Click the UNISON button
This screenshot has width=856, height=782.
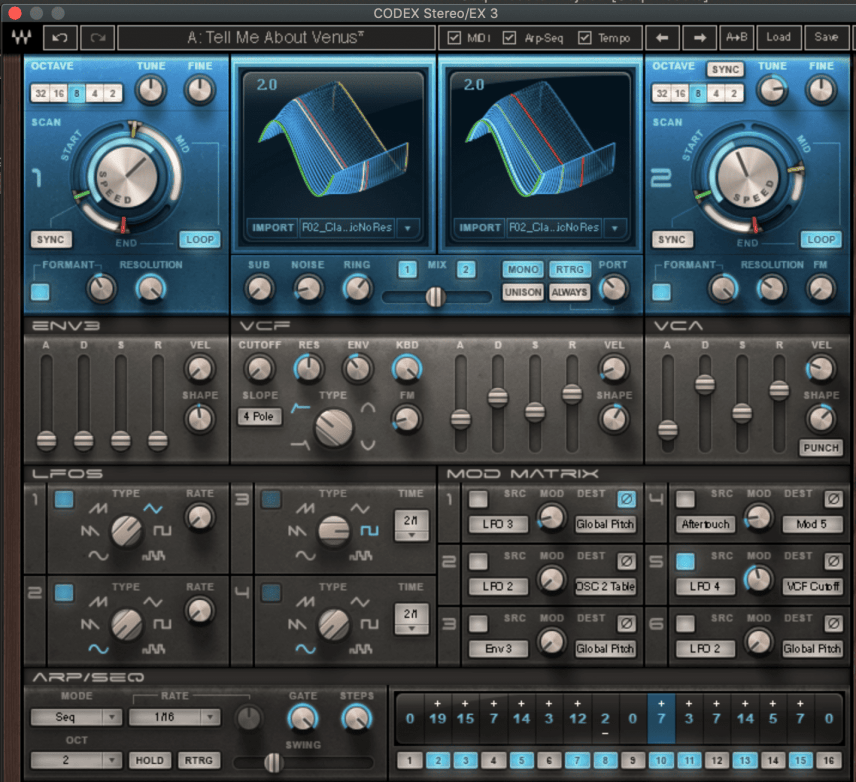click(x=523, y=292)
